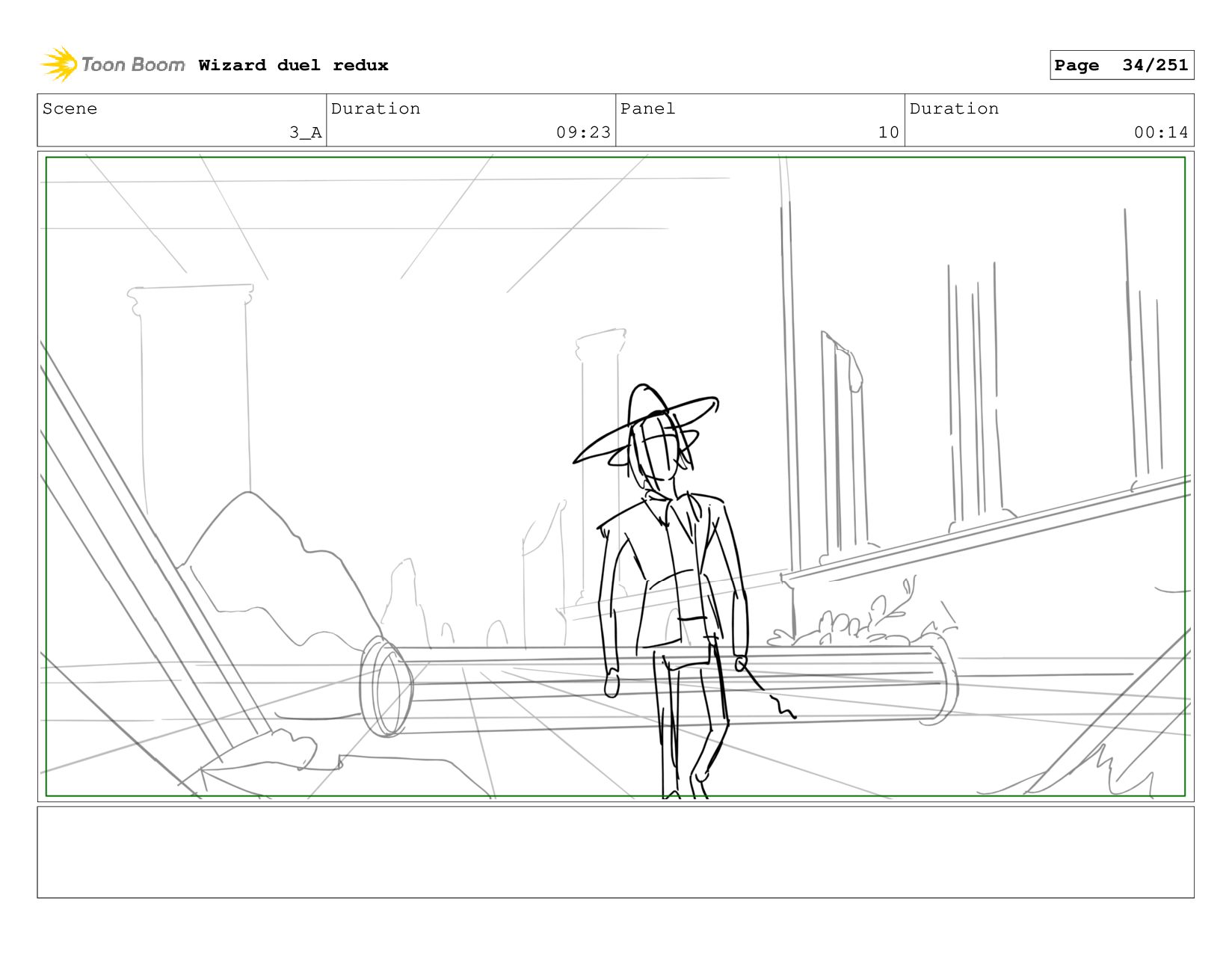This screenshot has width=1232, height=954.
Task: Click the 'Page 34/251' page indicator
Action: [1121, 65]
